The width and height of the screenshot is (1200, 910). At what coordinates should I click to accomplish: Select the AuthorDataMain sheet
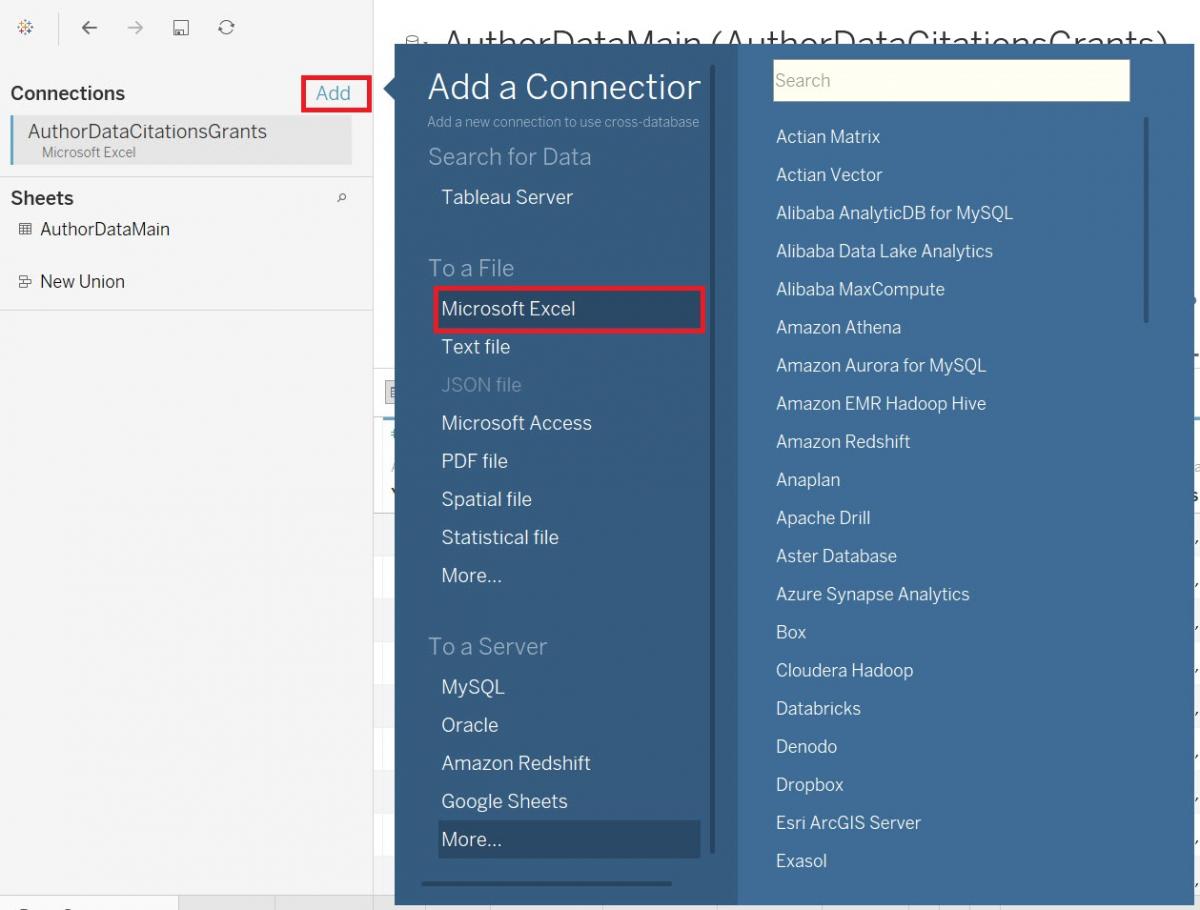tap(105, 229)
